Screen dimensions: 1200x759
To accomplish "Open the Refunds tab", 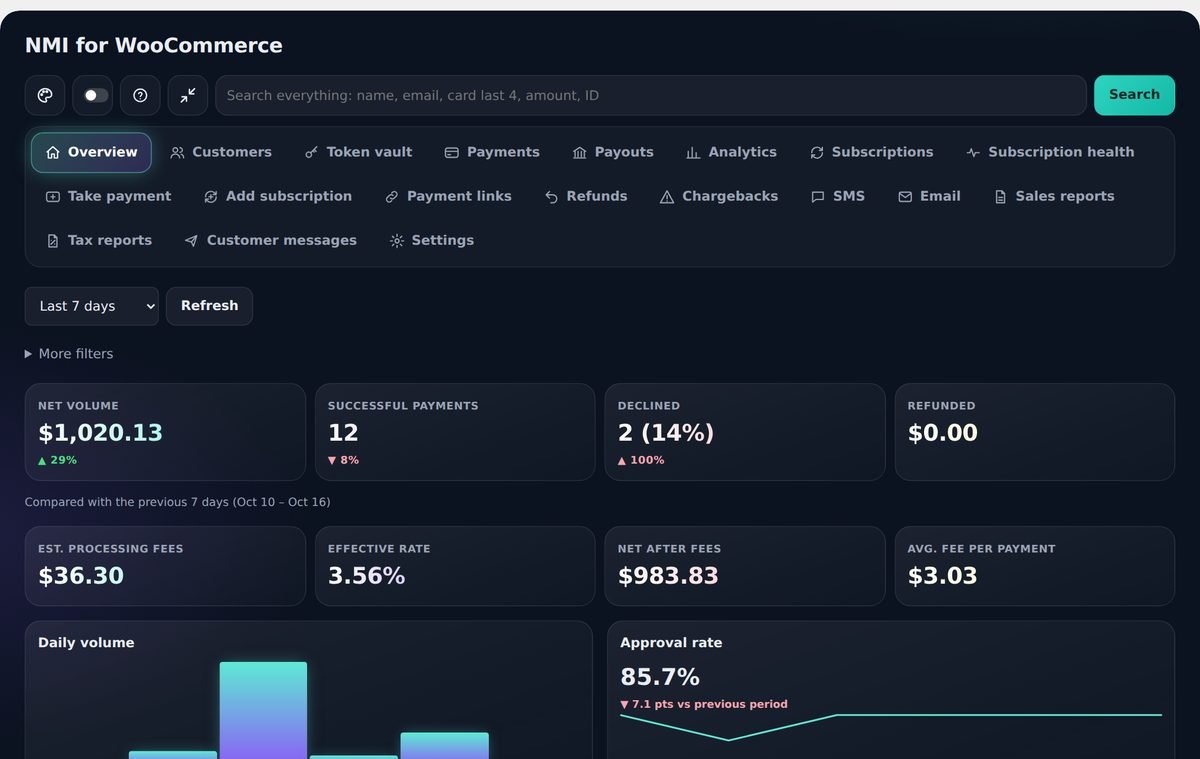I will click(x=586, y=197).
